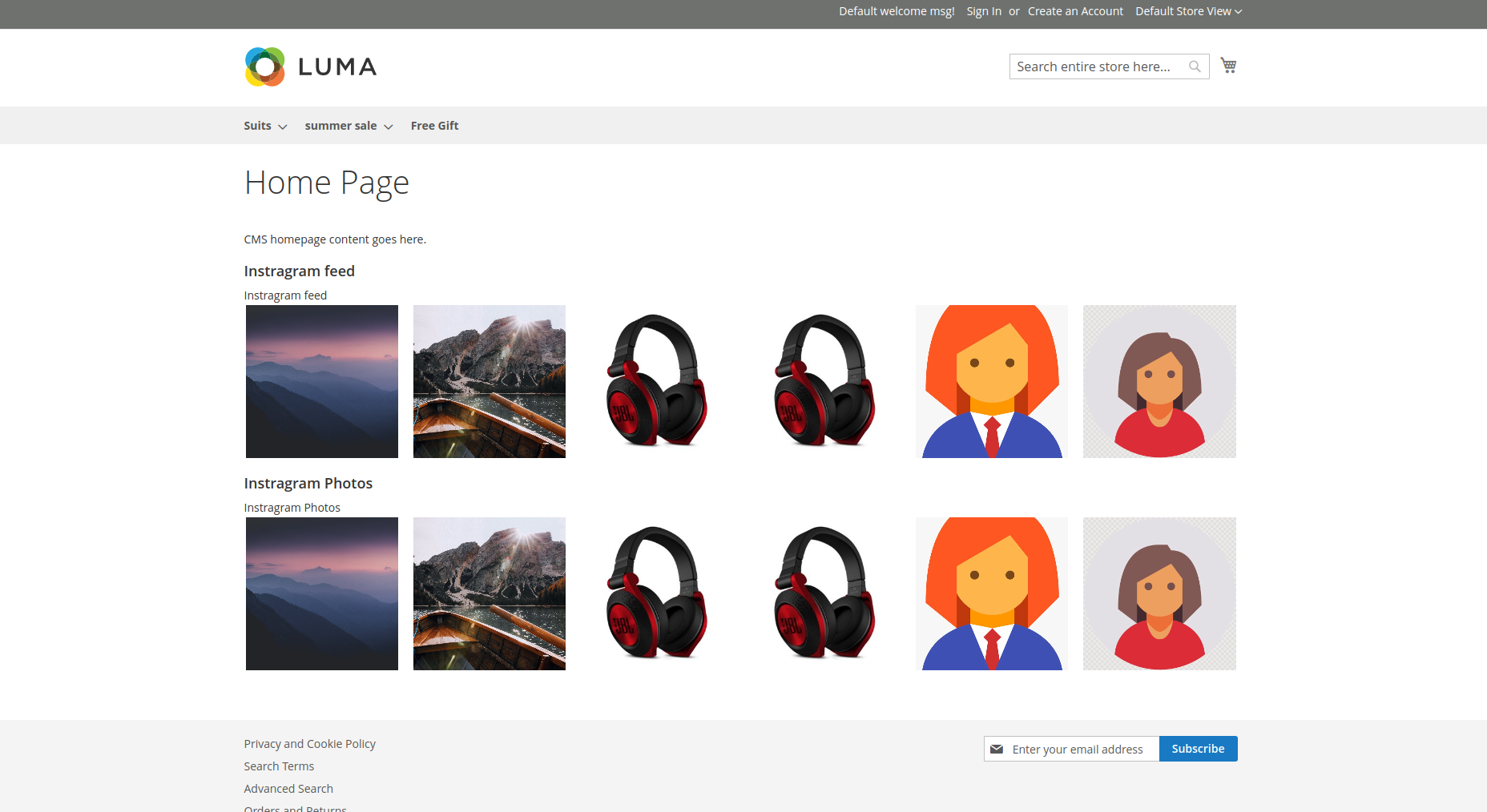Open the Search Terms footer link

(279, 766)
